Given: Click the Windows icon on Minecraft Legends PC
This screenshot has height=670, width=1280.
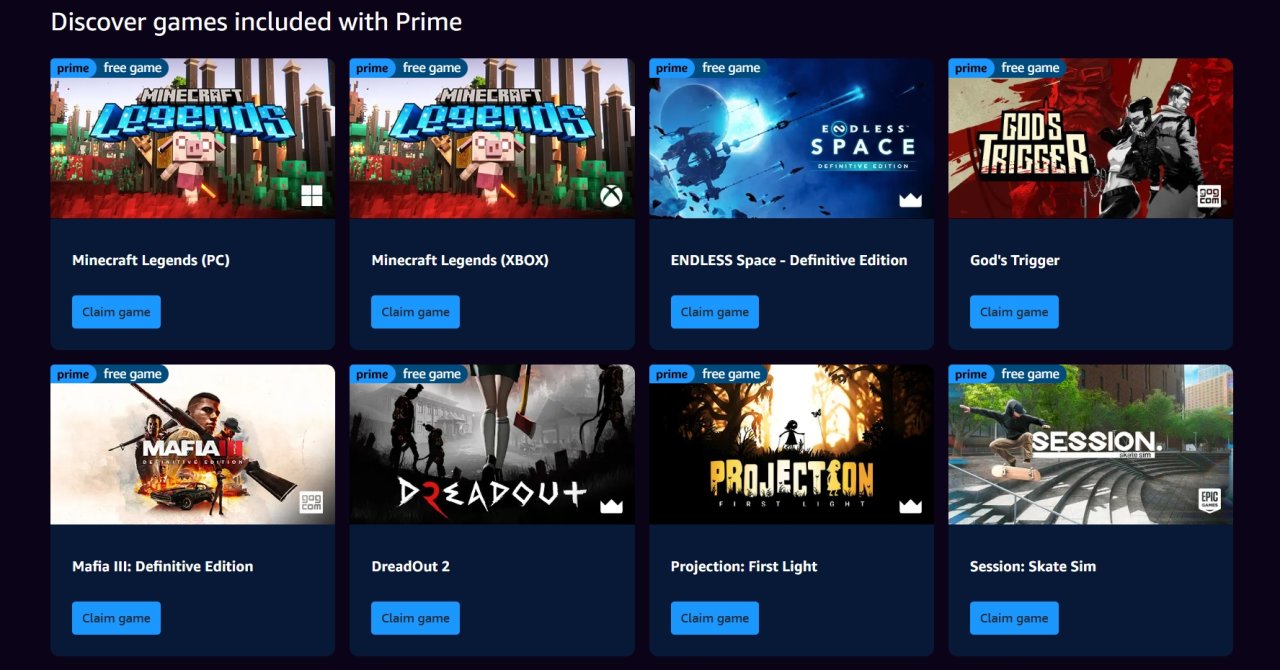Looking at the screenshot, I should coord(312,196).
